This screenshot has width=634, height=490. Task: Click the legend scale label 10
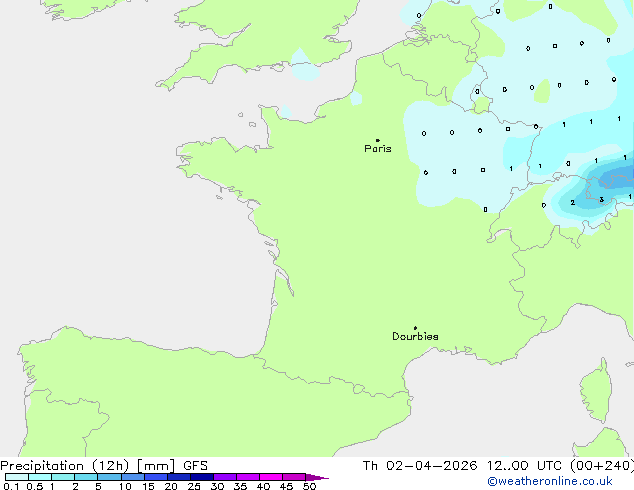point(125,486)
